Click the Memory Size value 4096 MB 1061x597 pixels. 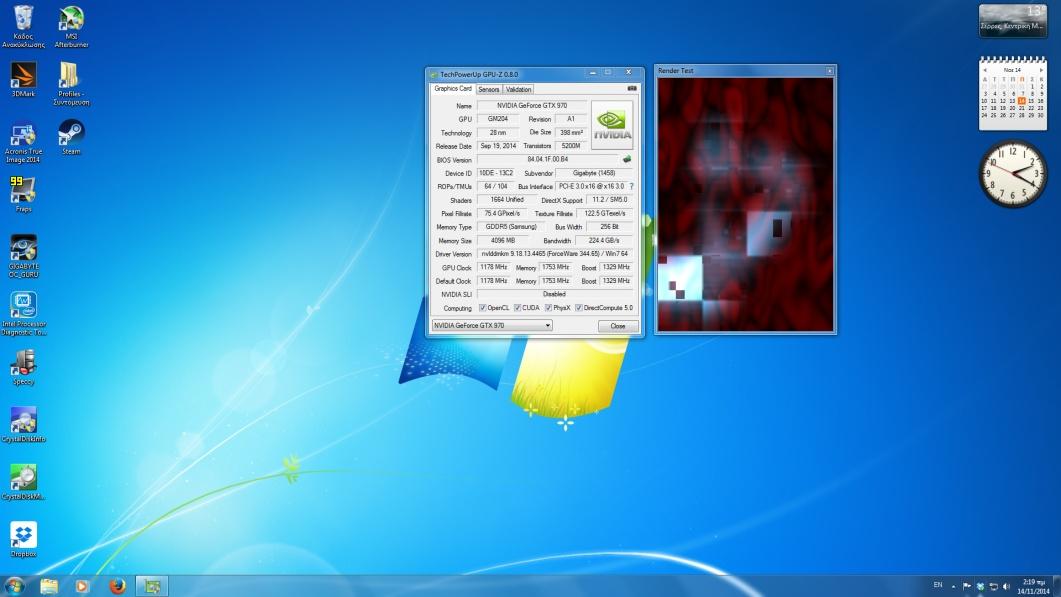tap(503, 240)
